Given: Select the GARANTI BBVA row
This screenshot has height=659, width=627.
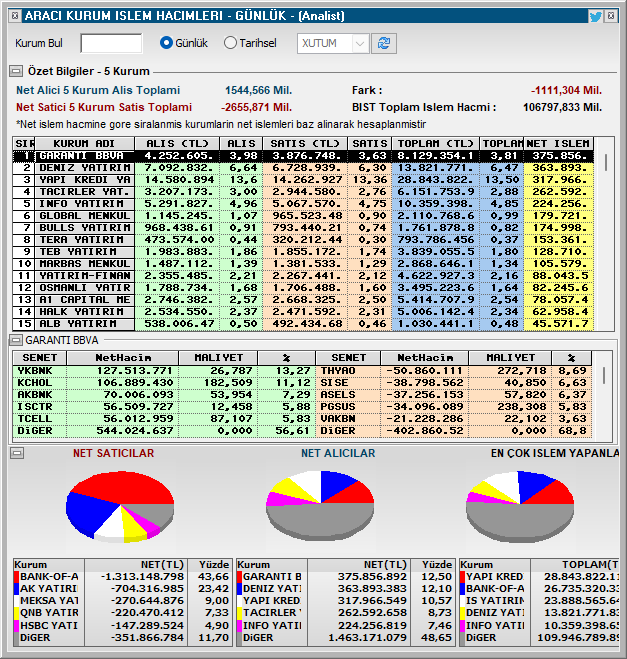Looking at the screenshot, I should (x=303, y=156).
